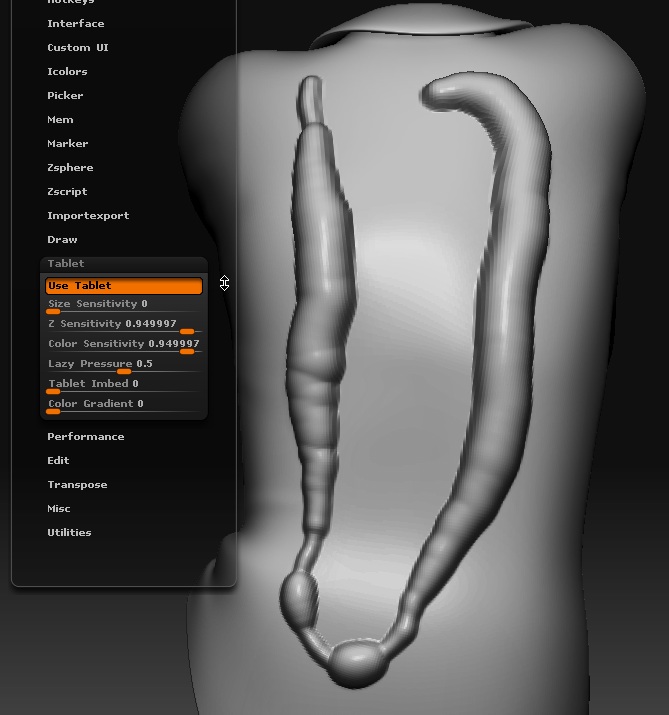The image size is (669, 715).
Task: Expand the Picker section
Action: coord(65,96)
